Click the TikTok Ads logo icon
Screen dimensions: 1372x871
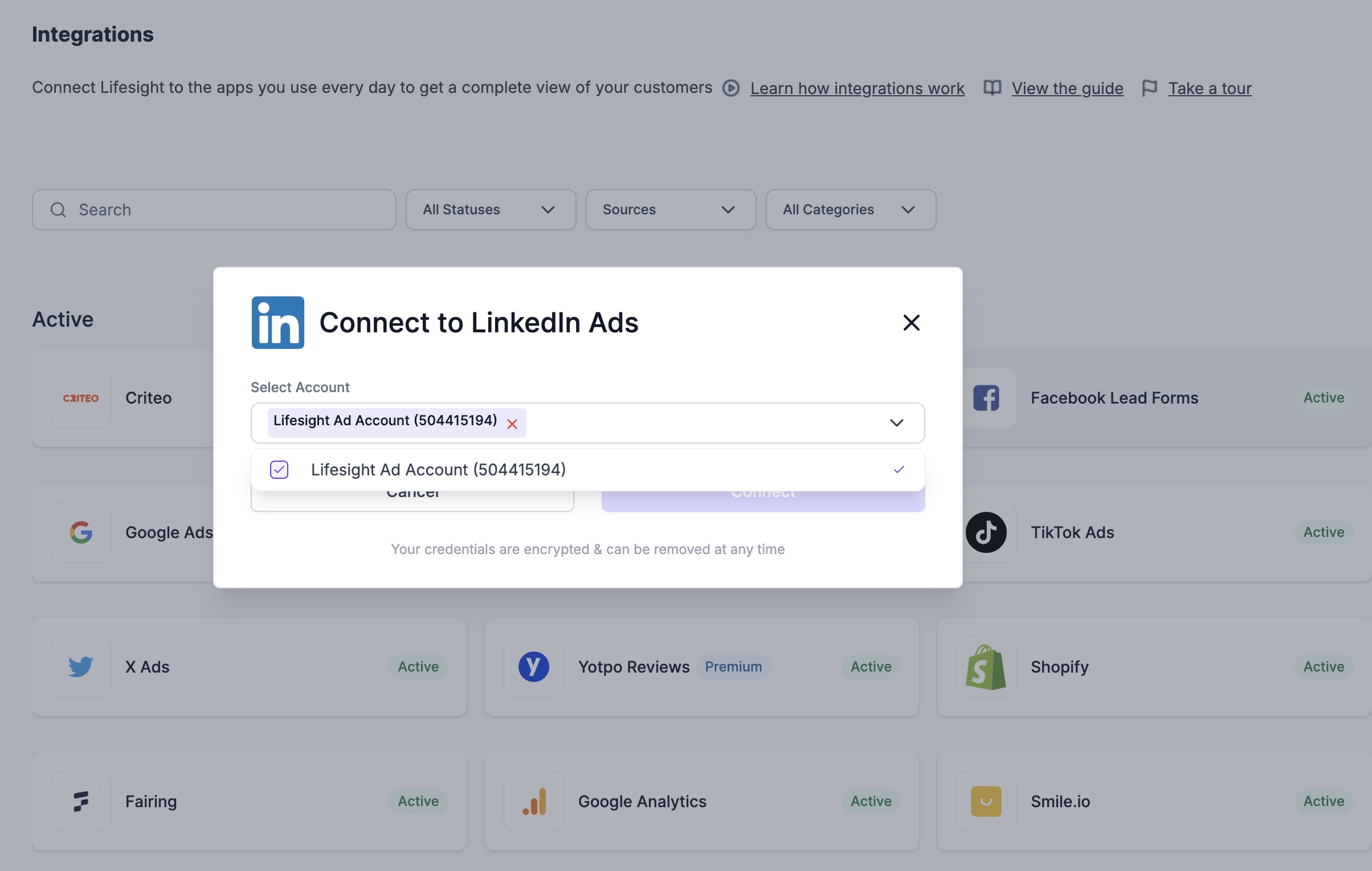(x=986, y=532)
